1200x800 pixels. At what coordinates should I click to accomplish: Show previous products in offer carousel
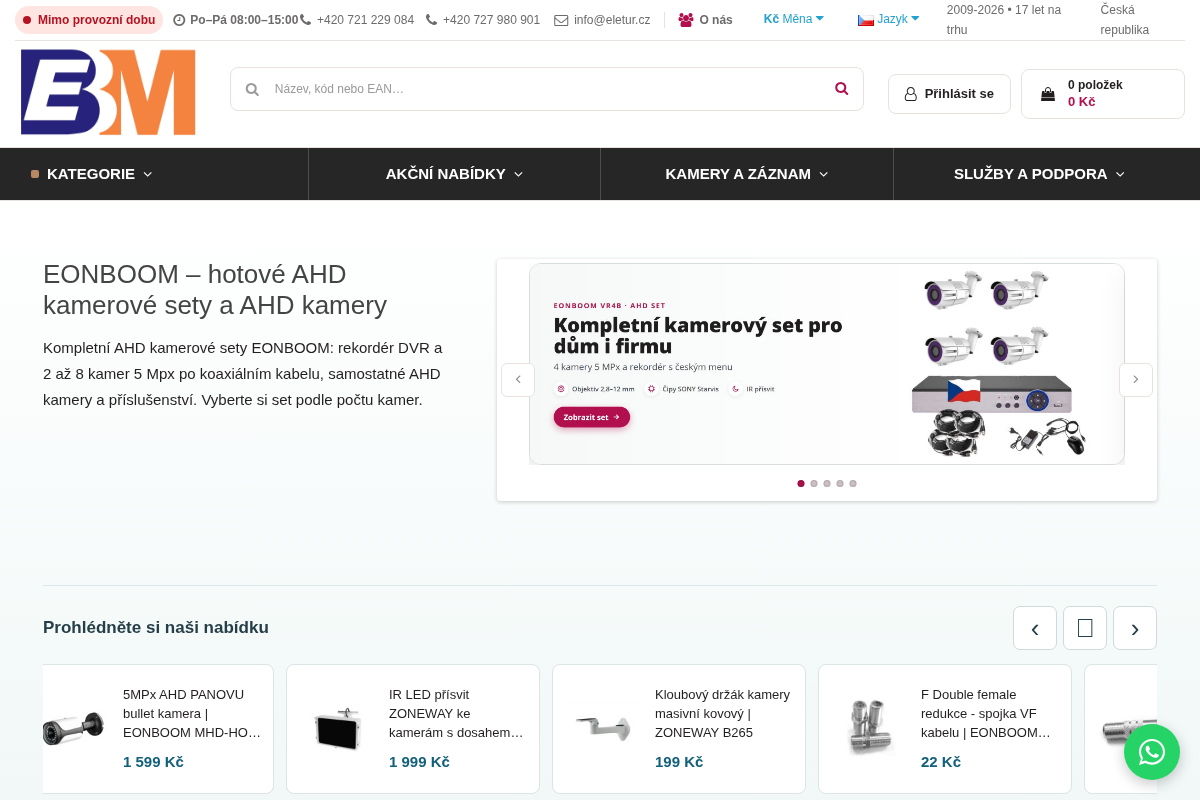pyautogui.click(x=1035, y=628)
